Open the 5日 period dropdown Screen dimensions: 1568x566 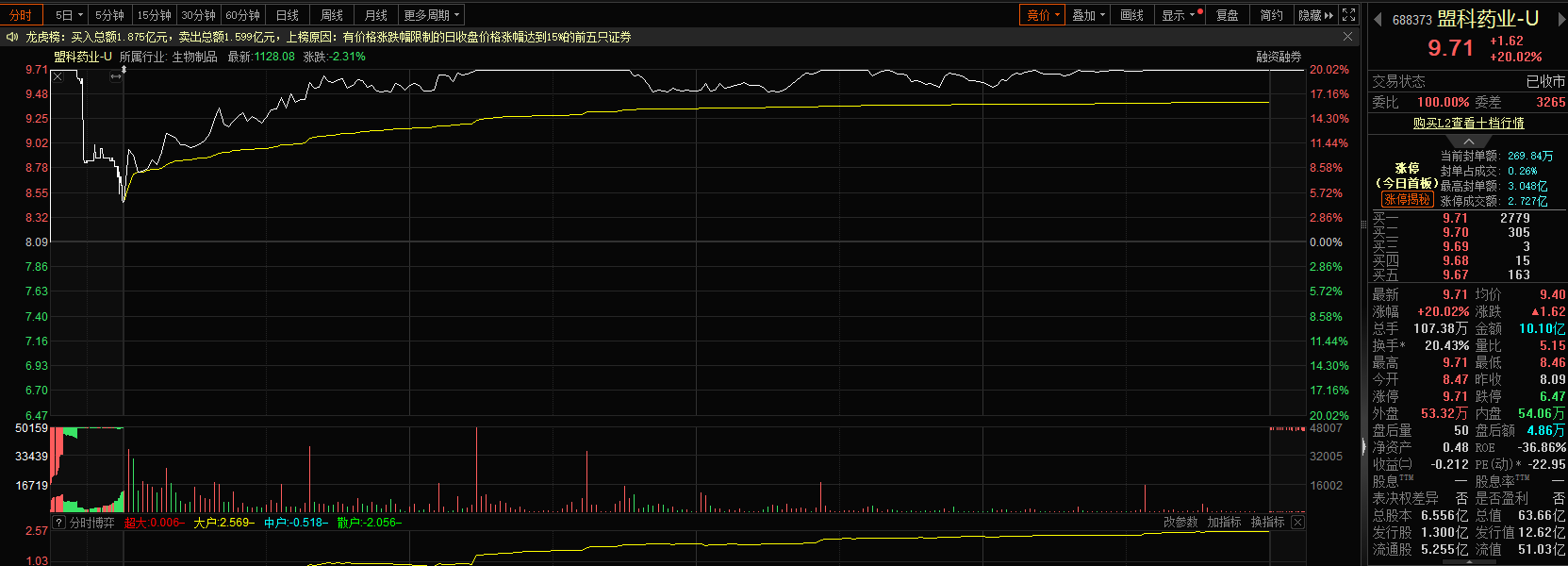(69, 15)
